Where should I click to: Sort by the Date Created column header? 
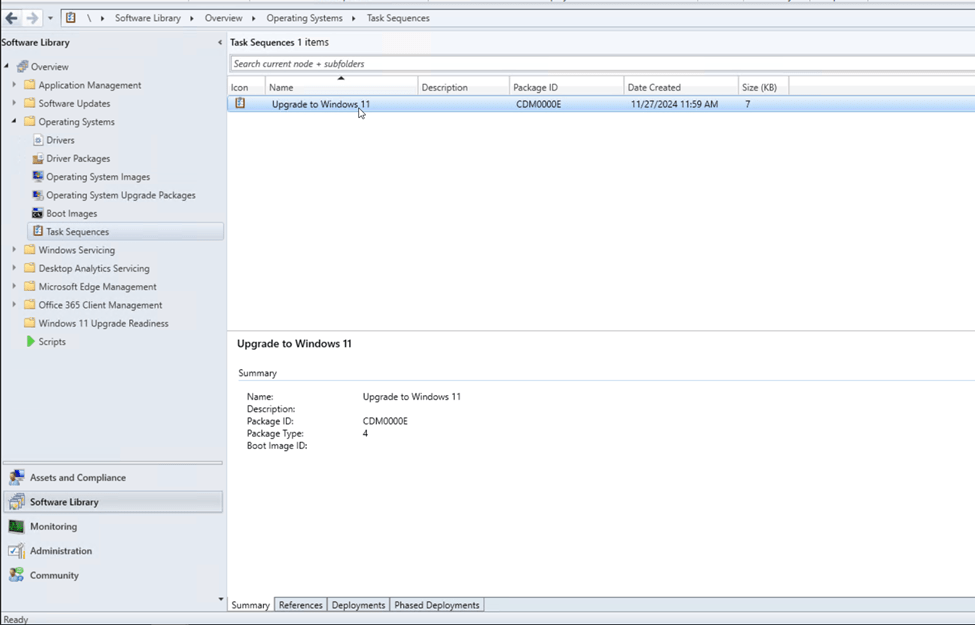pos(654,87)
